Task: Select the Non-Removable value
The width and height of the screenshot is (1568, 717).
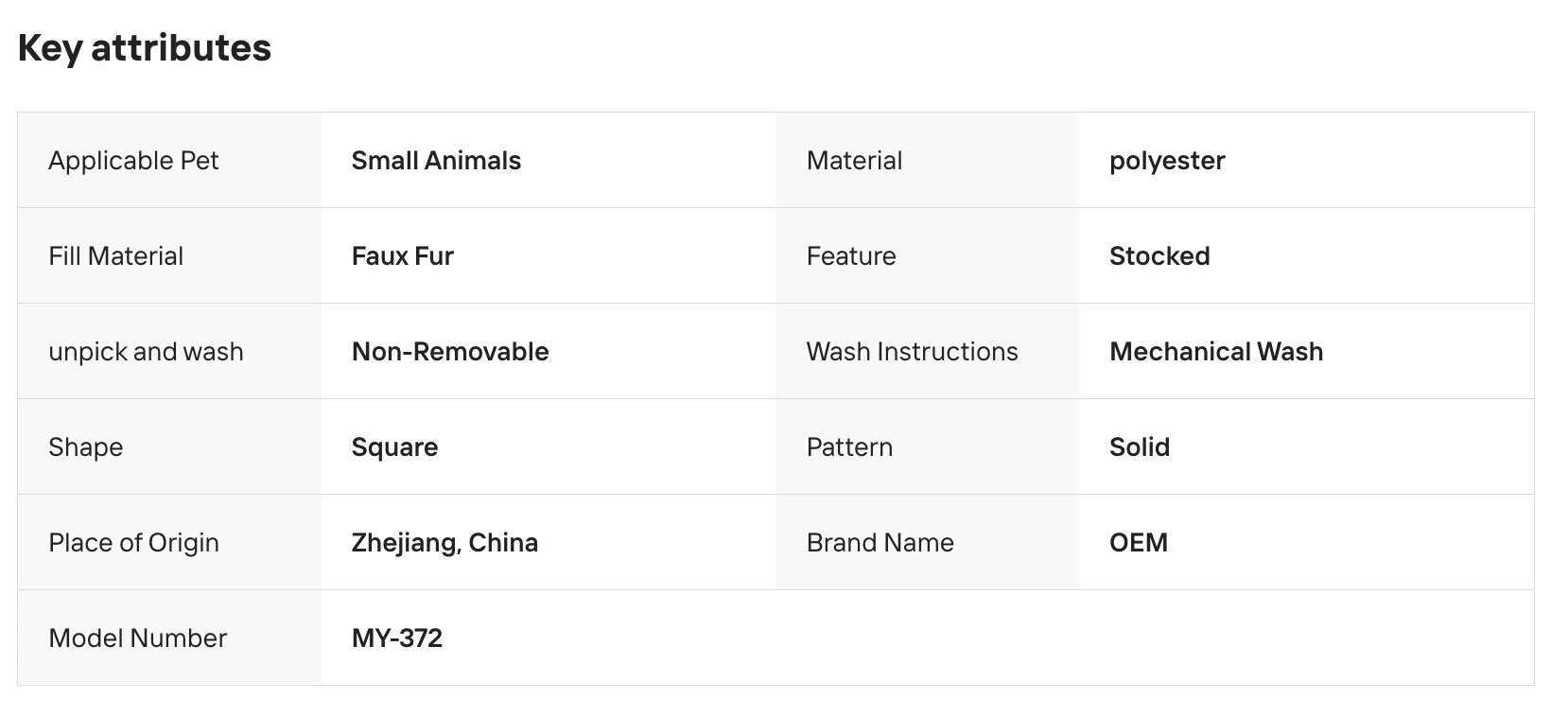Action: [x=450, y=352]
